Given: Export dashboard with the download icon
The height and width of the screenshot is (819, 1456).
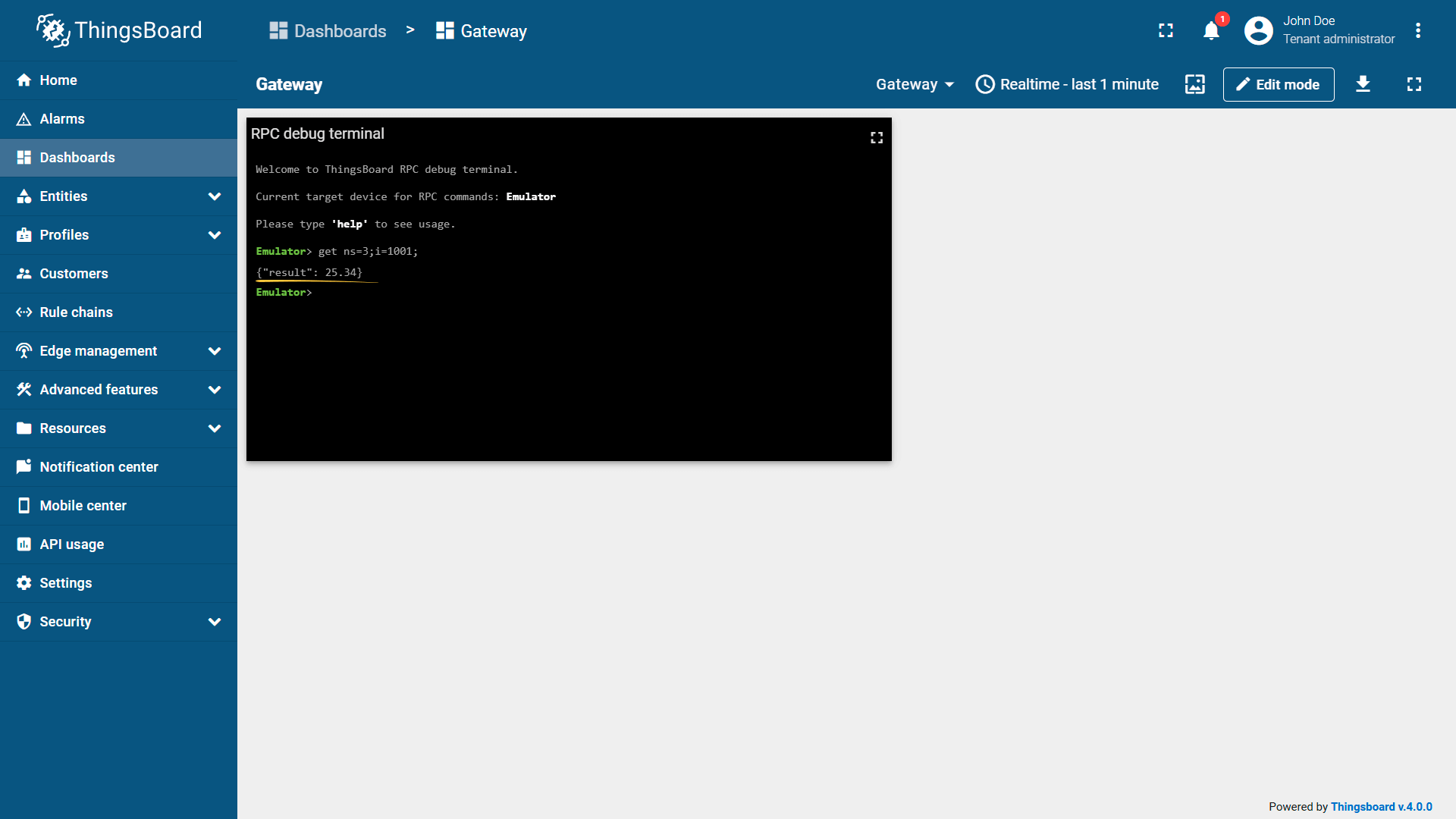Looking at the screenshot, I should pyautogui.click(x=1363, y=84).
